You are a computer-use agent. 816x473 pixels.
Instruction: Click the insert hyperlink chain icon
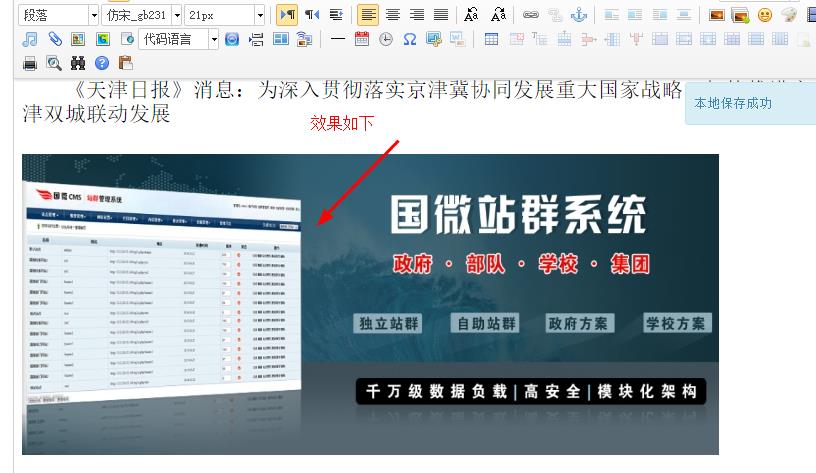coord(530,15)
